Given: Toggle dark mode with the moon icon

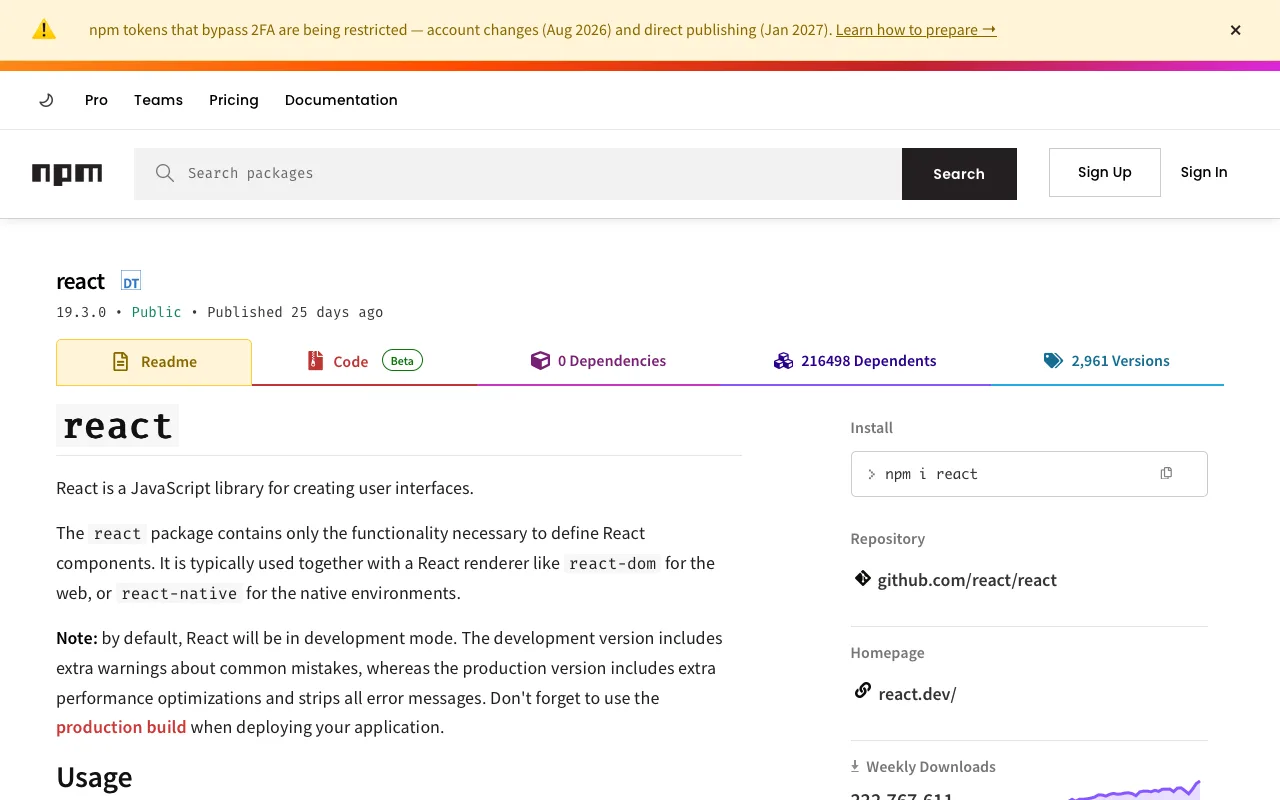Looking at the screenshot, I should pyautogui.click(x=46, y=100).
